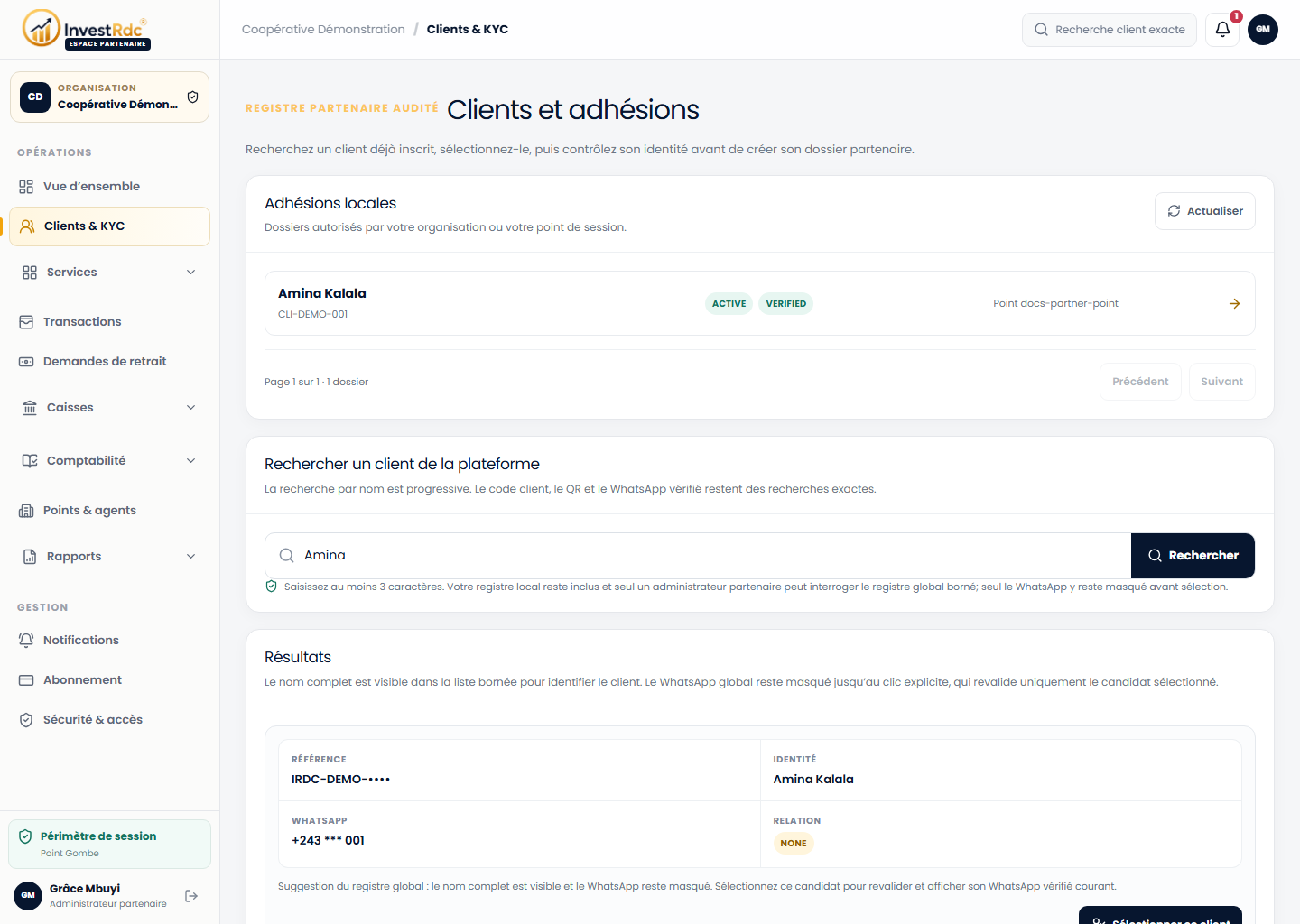This screenshot has width=1300, height=924.
Task: Click the Rapports document icon
Action: 30,557
